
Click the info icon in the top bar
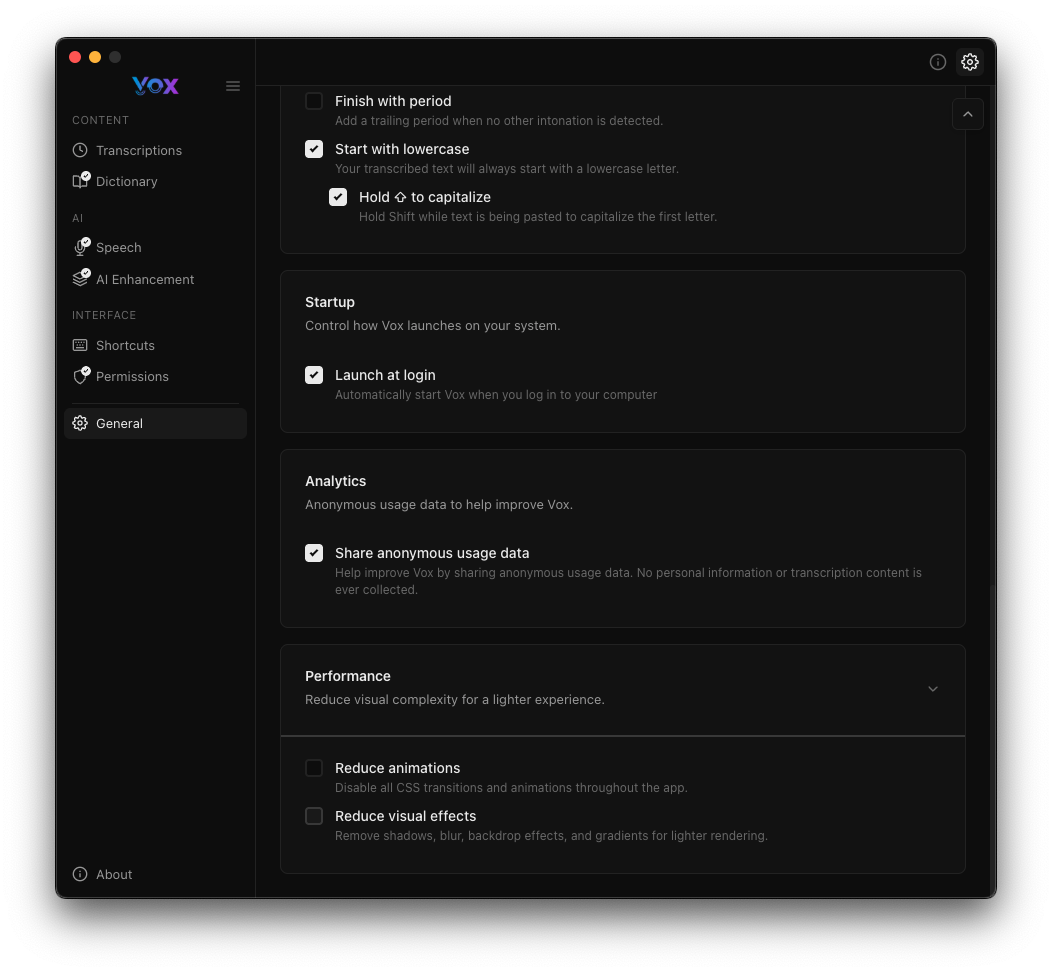pos(938,62)
